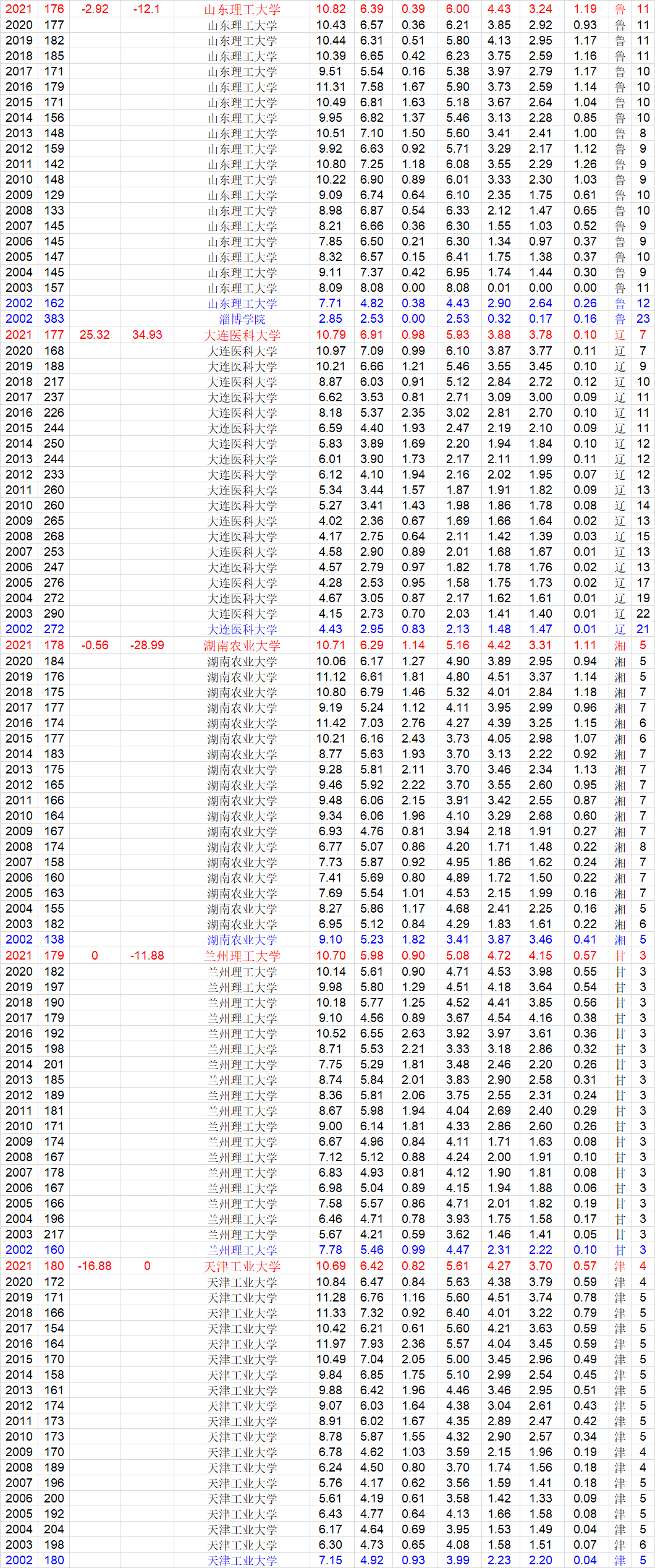Viewport: 655px width, 1568px height.
Task: Select the 34.93 value beside 大连医科大学
Action: pyautogui.click(x=147, y=335)
